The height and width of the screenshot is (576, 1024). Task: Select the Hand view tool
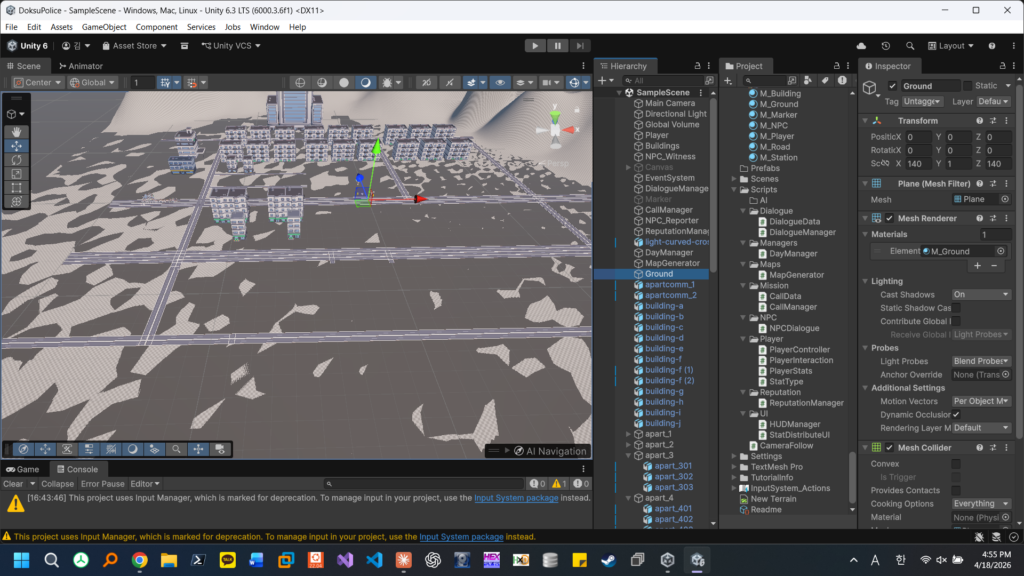coord(16,132)
